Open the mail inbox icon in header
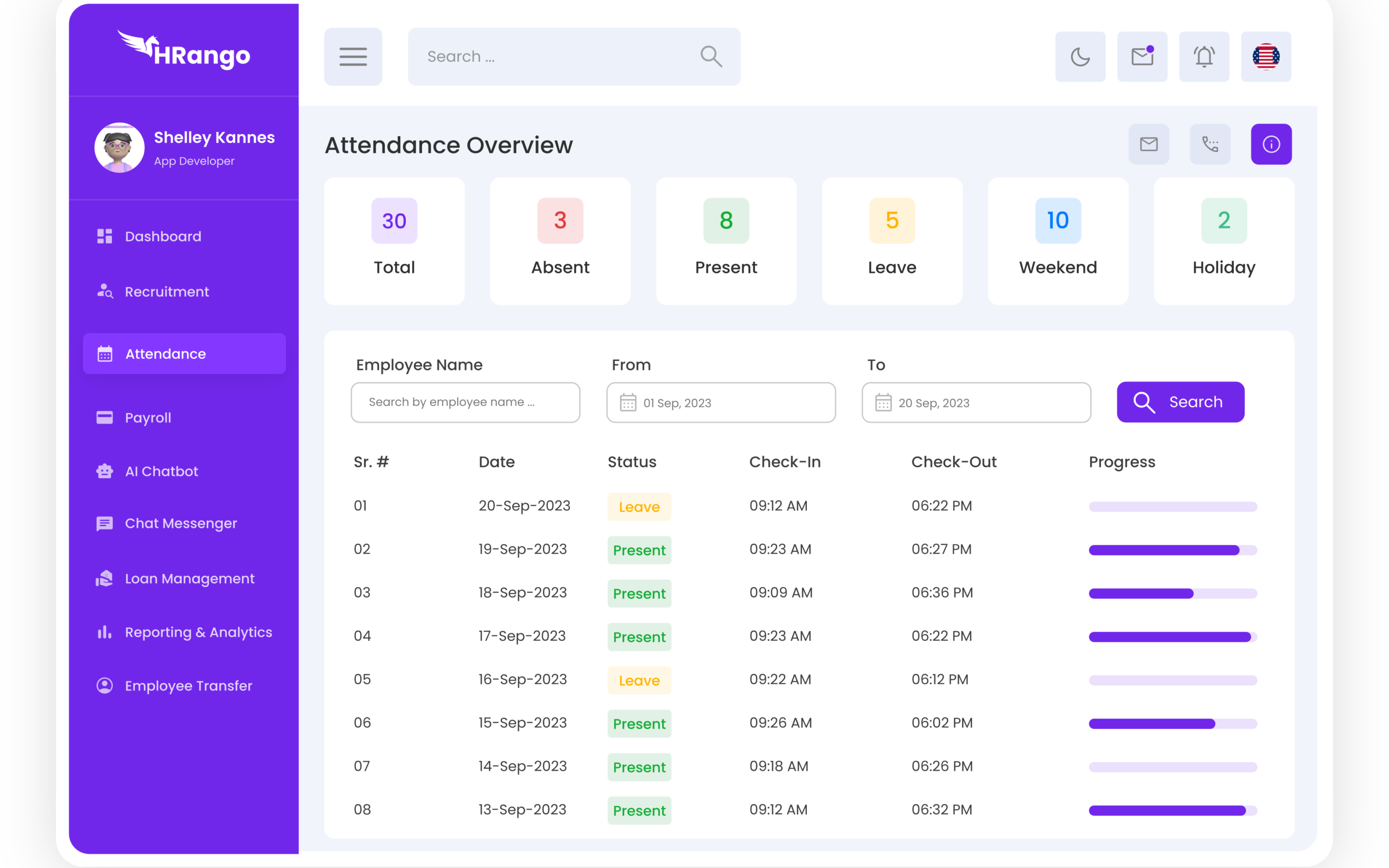 click(x=1142, y=57)
